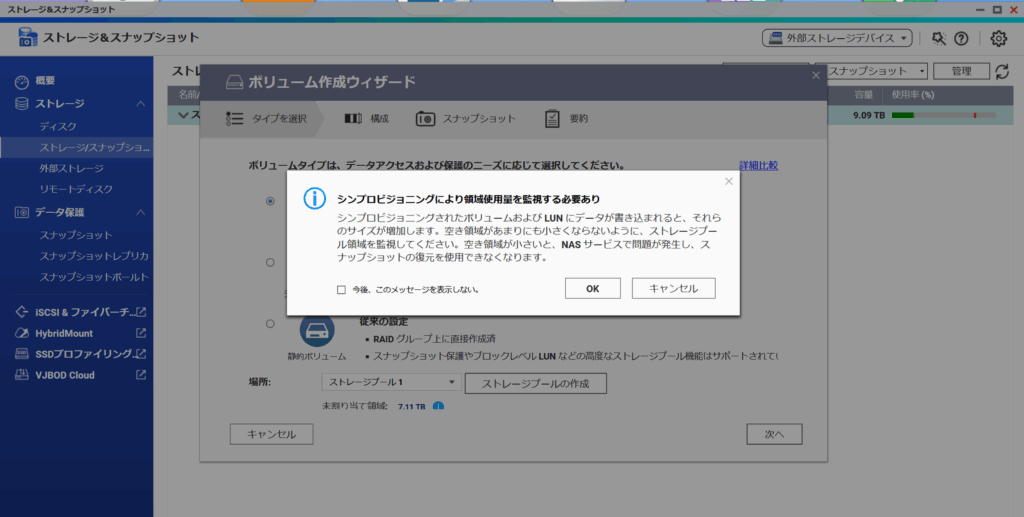Open the 詳細比較 link
Viewport: 1024px width, 517px height.
tap(758, 165)
